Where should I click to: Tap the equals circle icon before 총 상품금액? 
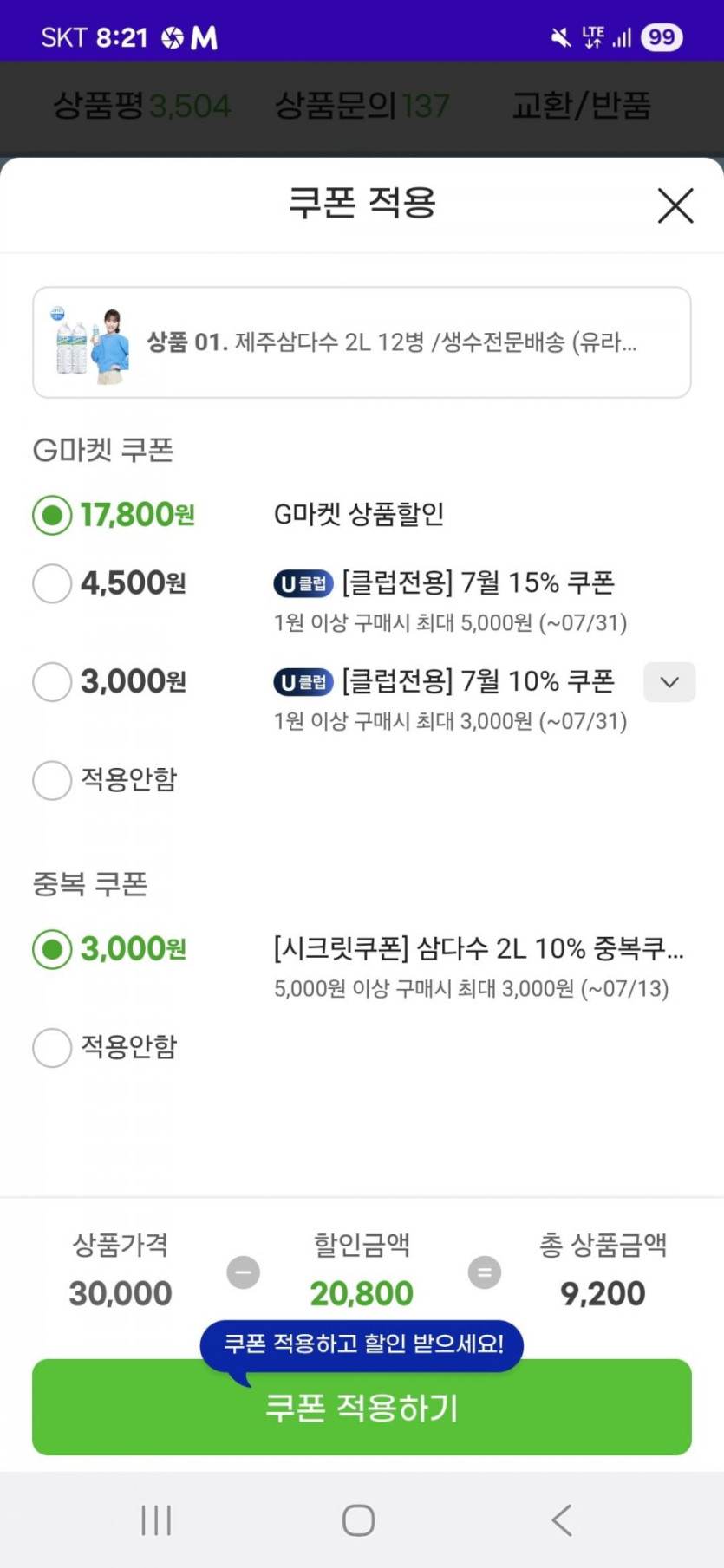(484, 1272)
